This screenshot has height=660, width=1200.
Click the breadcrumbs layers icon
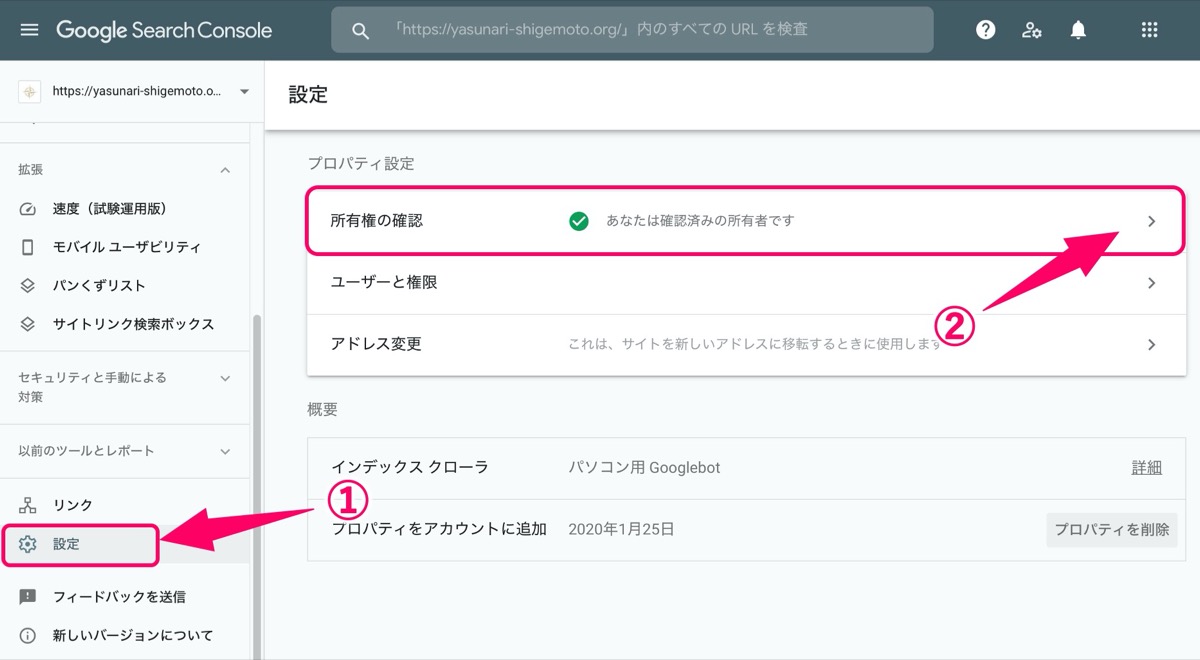(28, 286)
